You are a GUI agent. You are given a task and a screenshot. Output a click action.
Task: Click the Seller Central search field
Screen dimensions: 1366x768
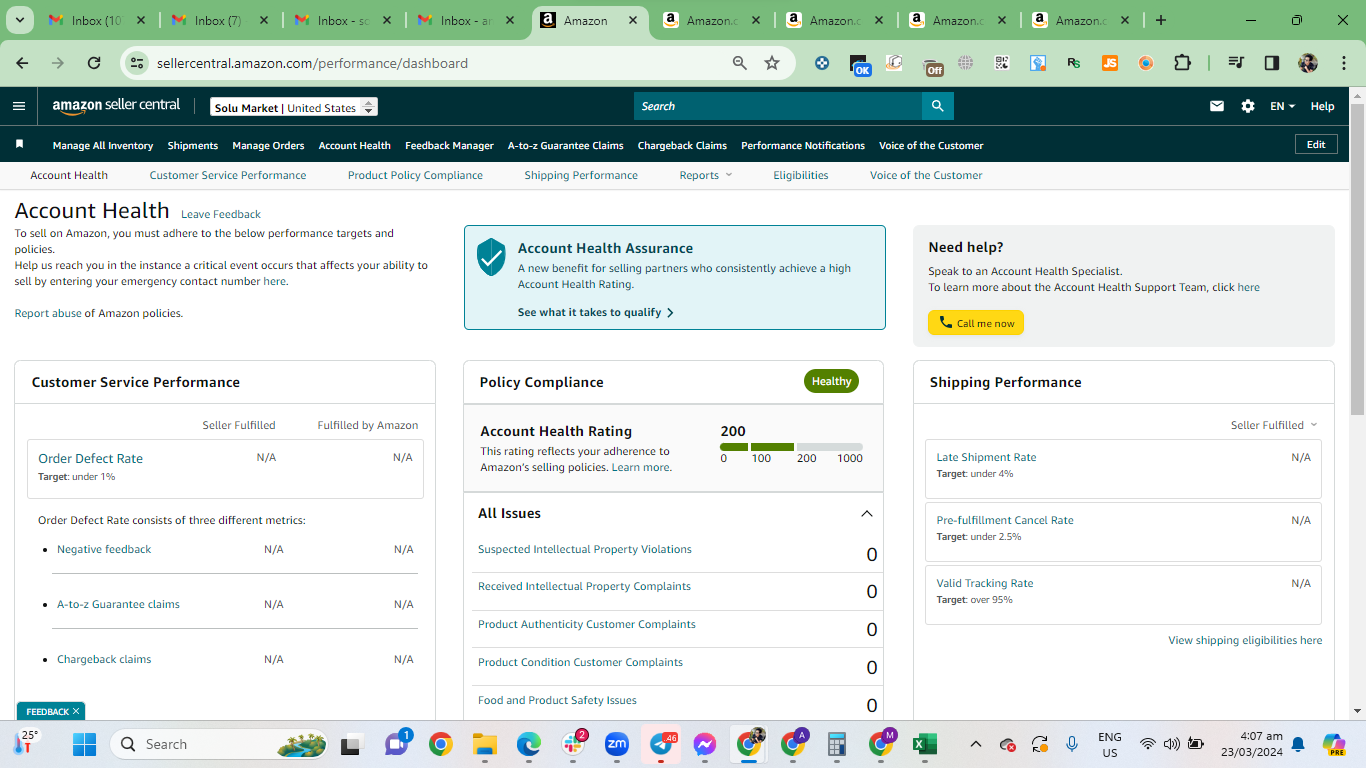(778, 106)
